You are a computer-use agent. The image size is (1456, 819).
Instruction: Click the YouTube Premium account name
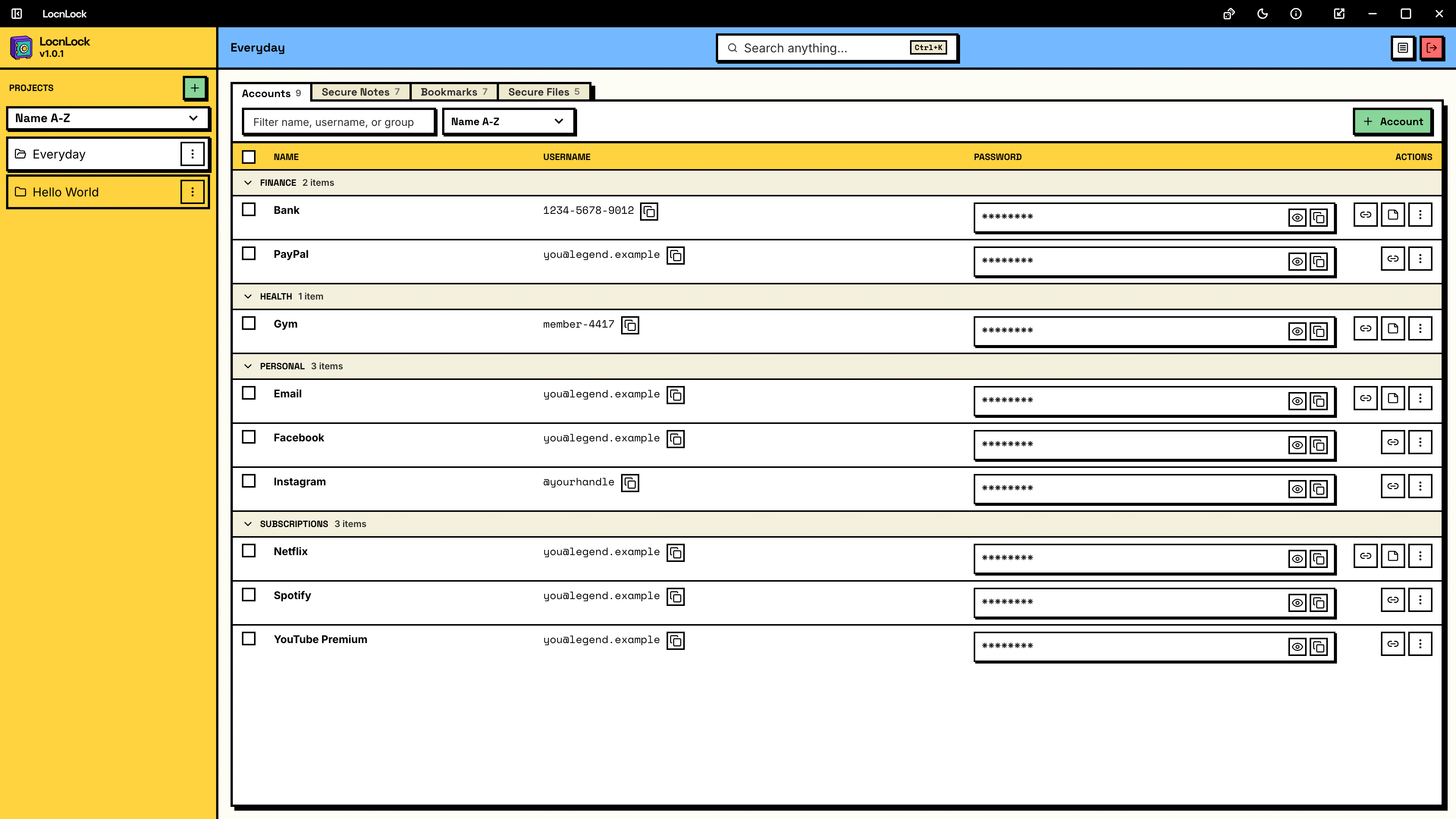[320, 639]
